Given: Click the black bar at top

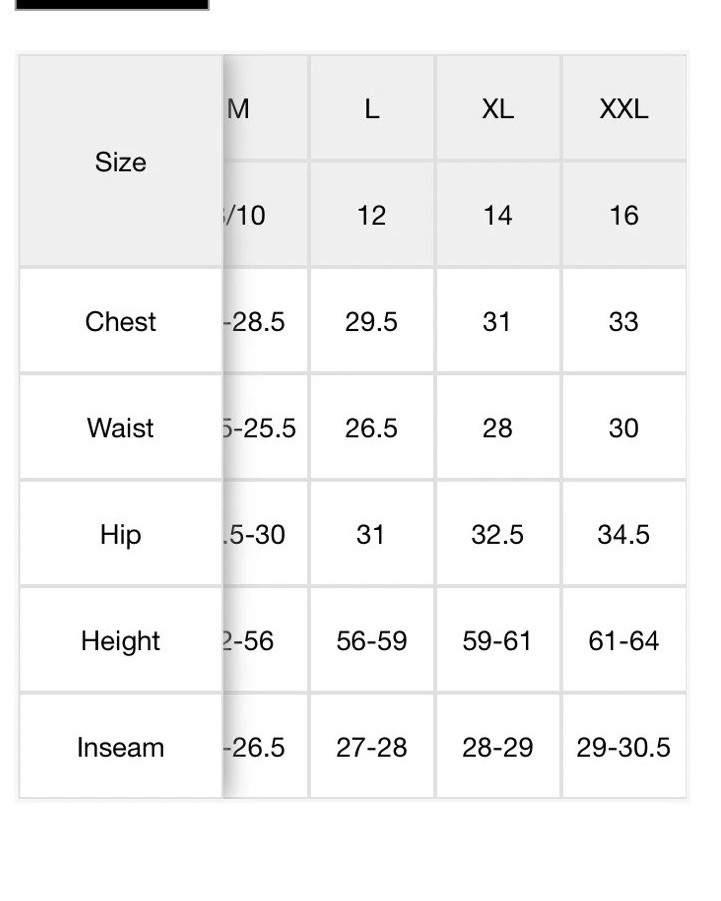Looking at the screenshot, I should (112, 5).
